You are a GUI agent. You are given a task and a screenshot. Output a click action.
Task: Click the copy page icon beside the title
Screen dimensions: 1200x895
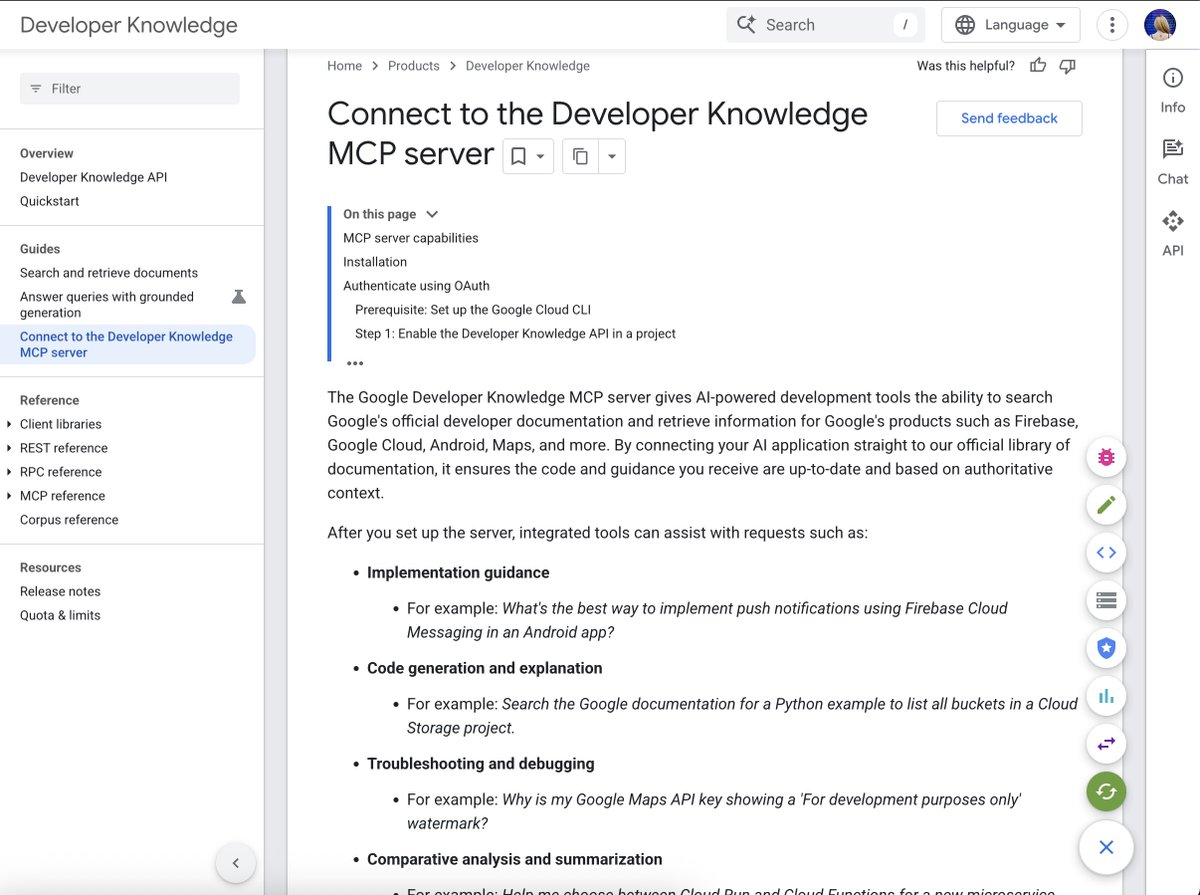click(580, 156)
